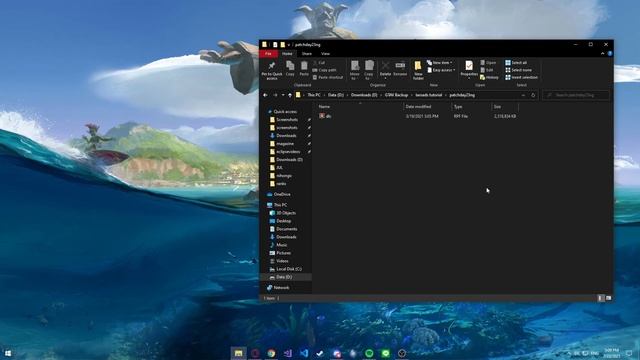Click Downloads (D) in address bar
The width and height of the screenshot is (640, 360).
(x=364, y=95)
